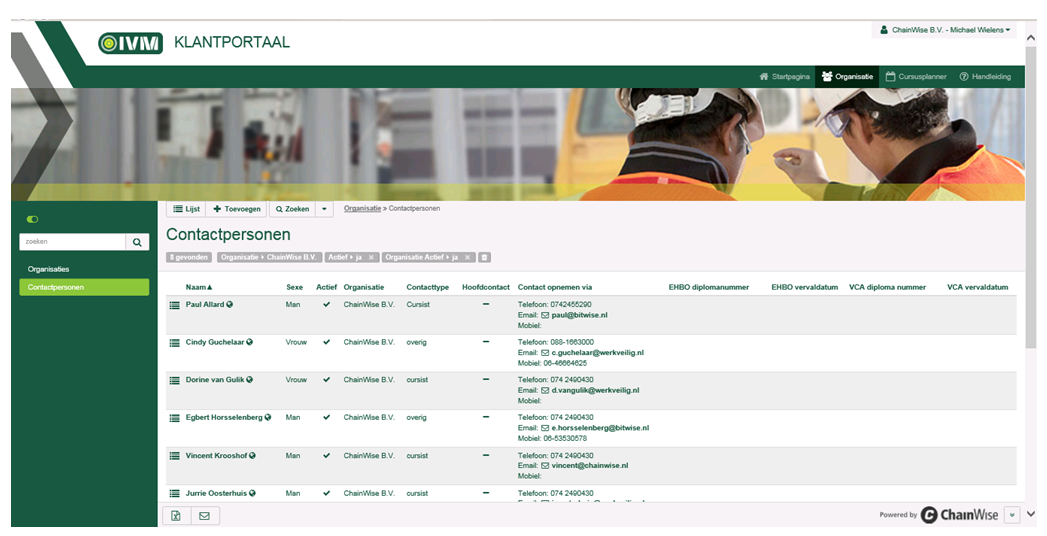This screenshot has width=1047, height=536.
Task: Click the '8 gevonden' results badge
Action: pos(190,257)
